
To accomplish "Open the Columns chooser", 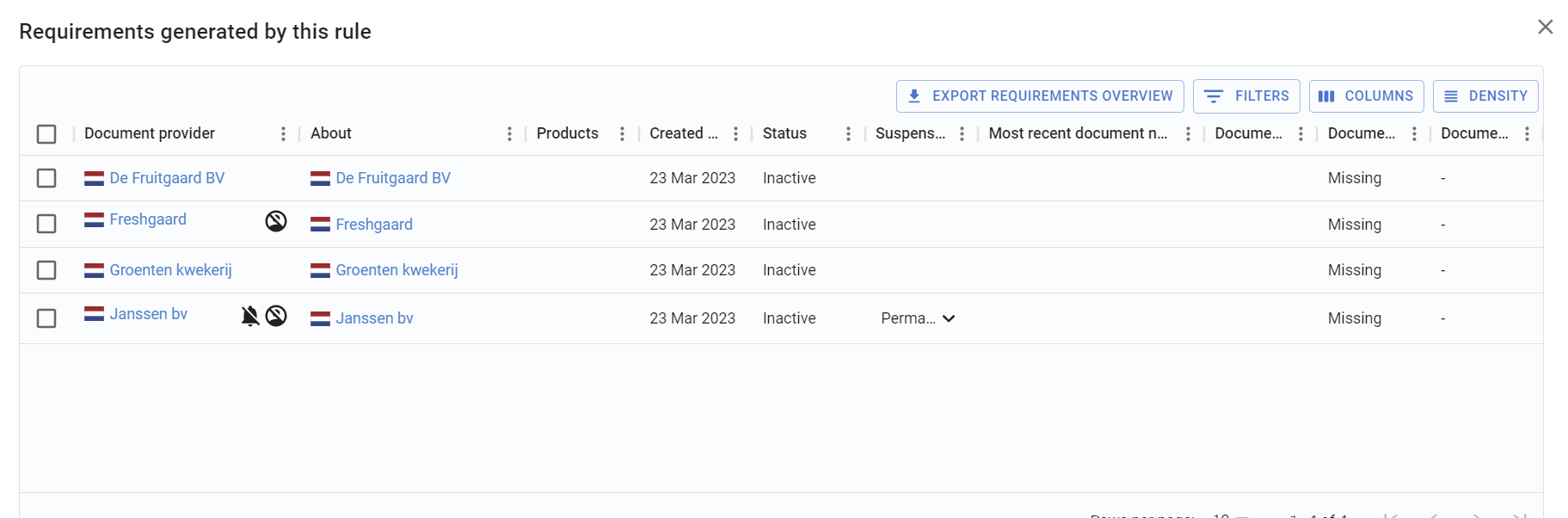I will pyautogui.click(x=1366, y=96).
